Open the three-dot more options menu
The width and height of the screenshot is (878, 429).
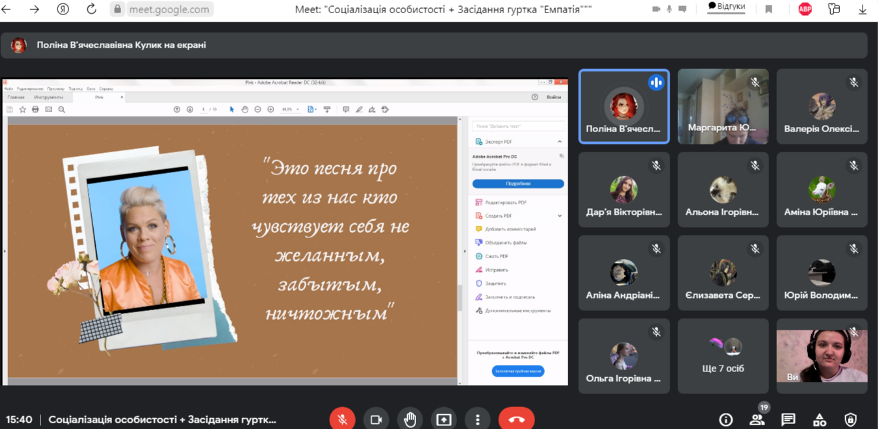pyautogui.click(x=478, y=419)
